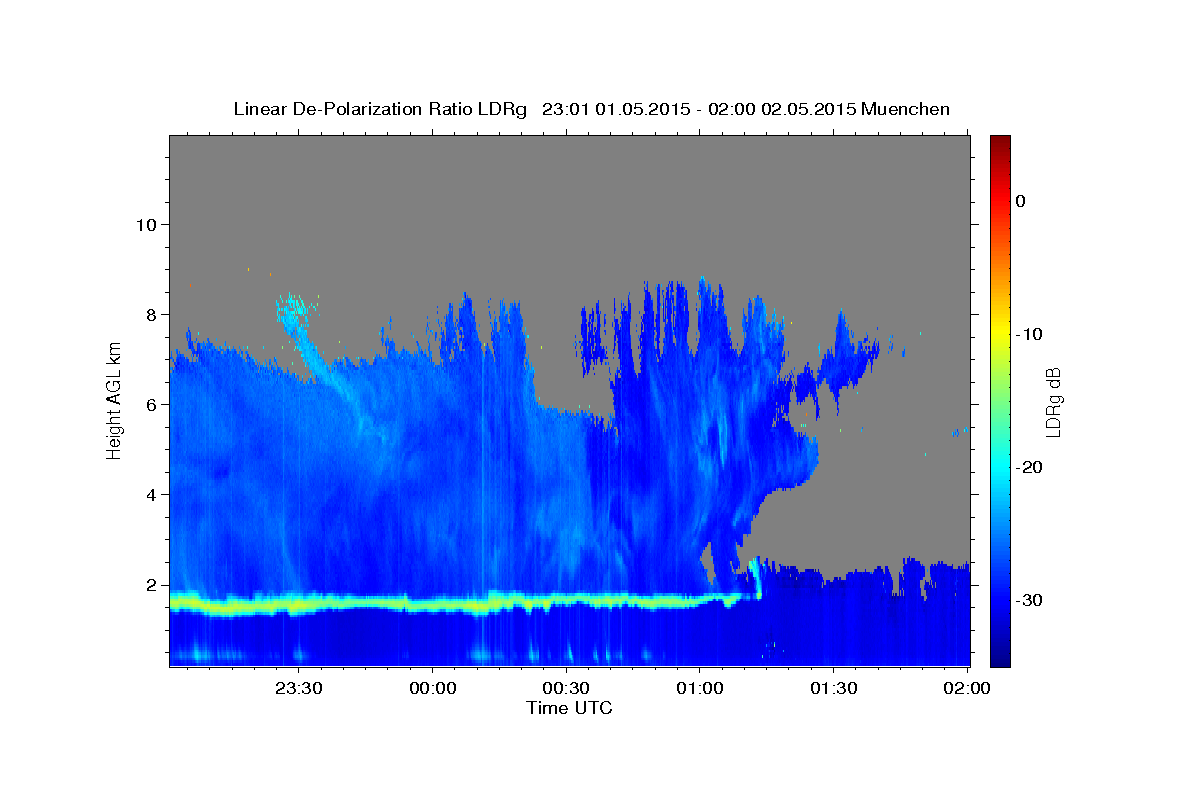
Task: Click the end time '02:00 02.05.2015' in the title
Action: pos(782,109)
